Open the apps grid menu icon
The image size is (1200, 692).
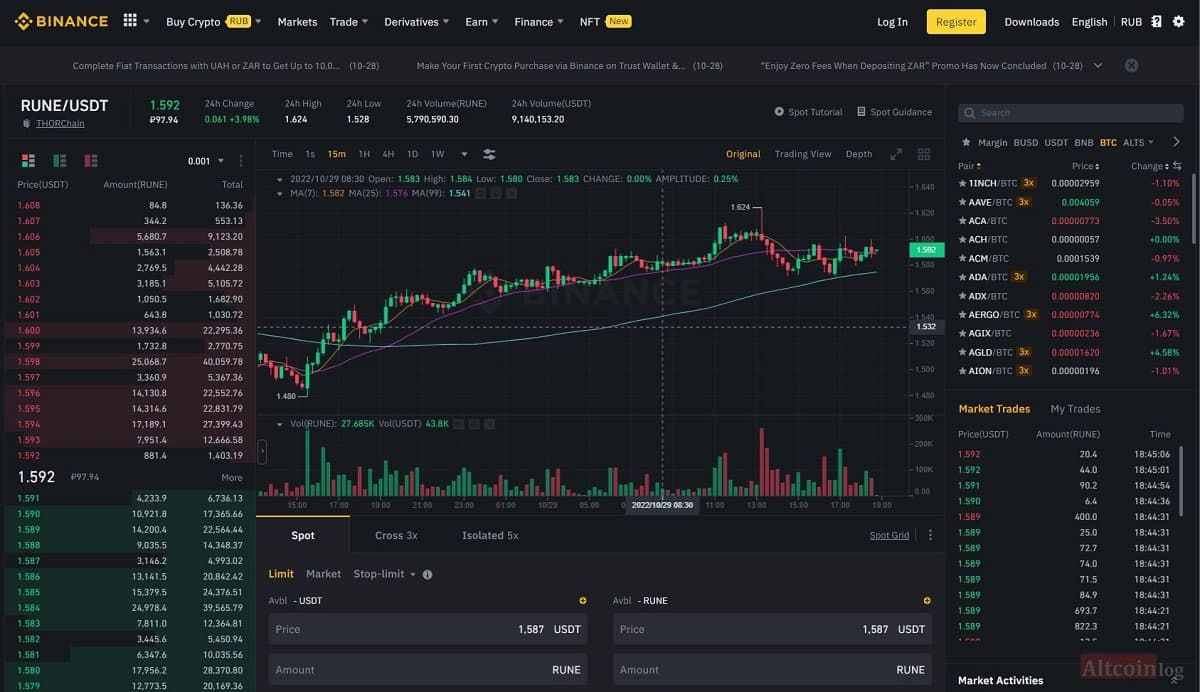[x=130, y=21]
